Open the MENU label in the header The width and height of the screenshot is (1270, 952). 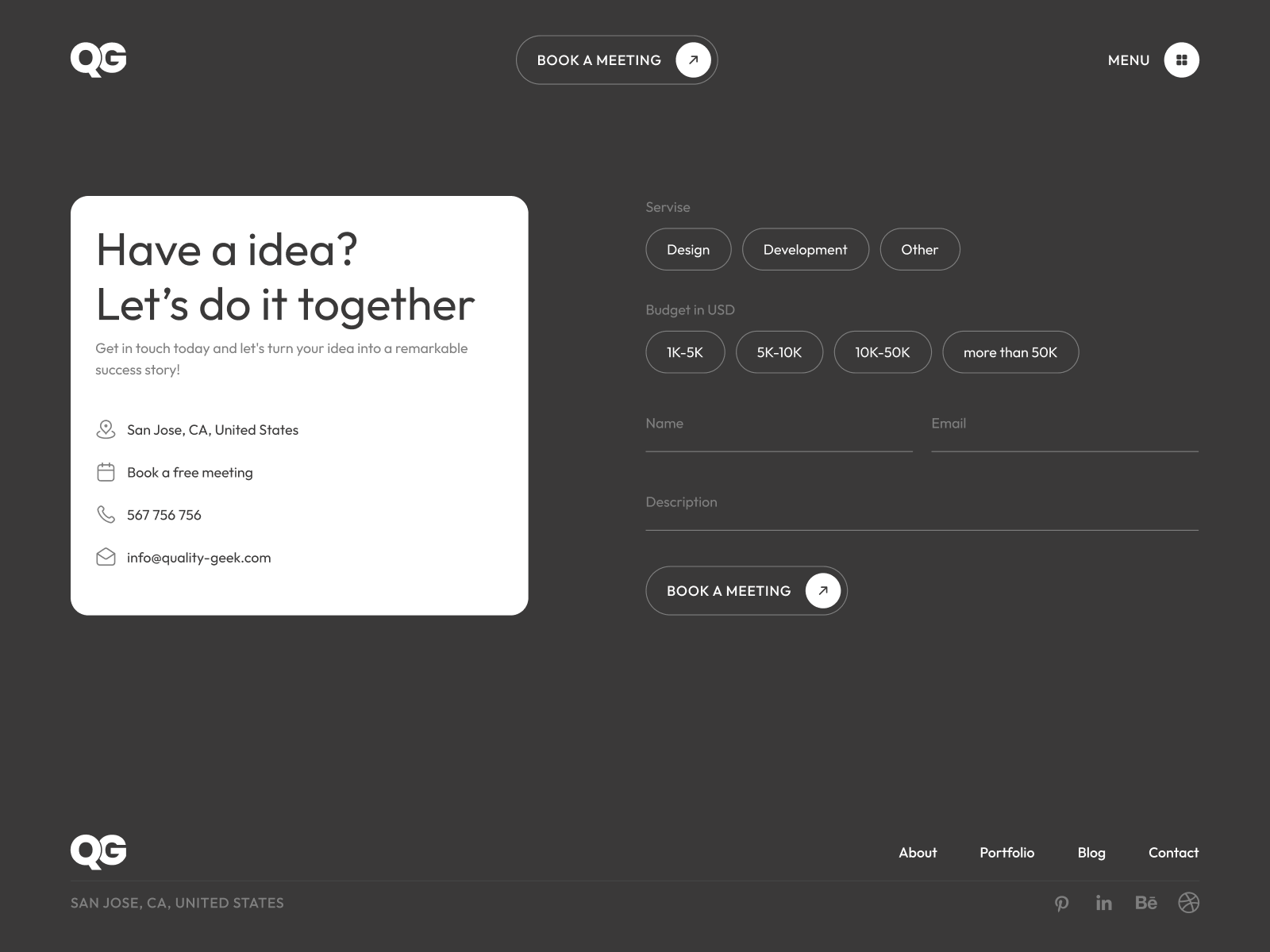[x=1129, y=60]
